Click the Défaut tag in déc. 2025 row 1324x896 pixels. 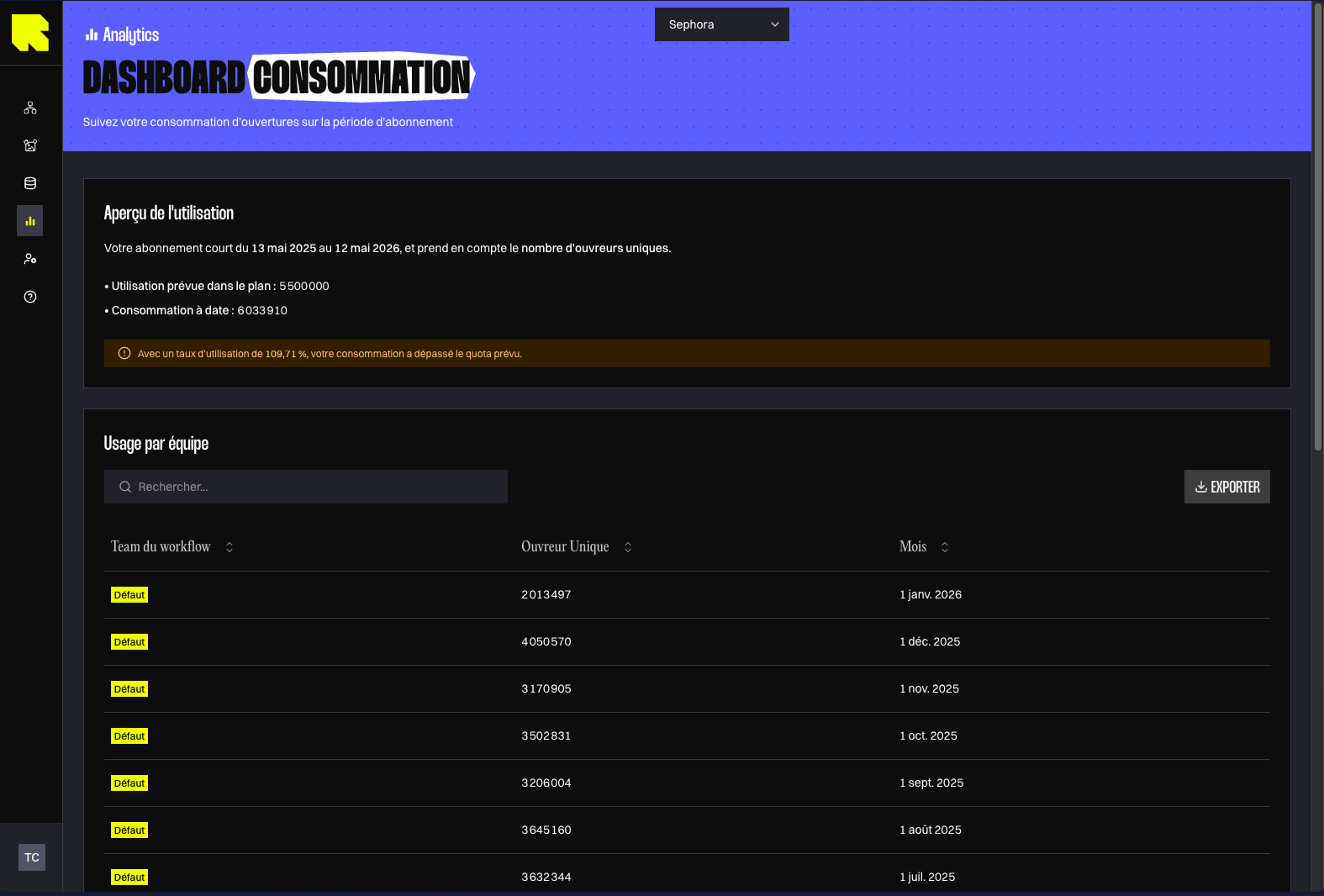129,642
